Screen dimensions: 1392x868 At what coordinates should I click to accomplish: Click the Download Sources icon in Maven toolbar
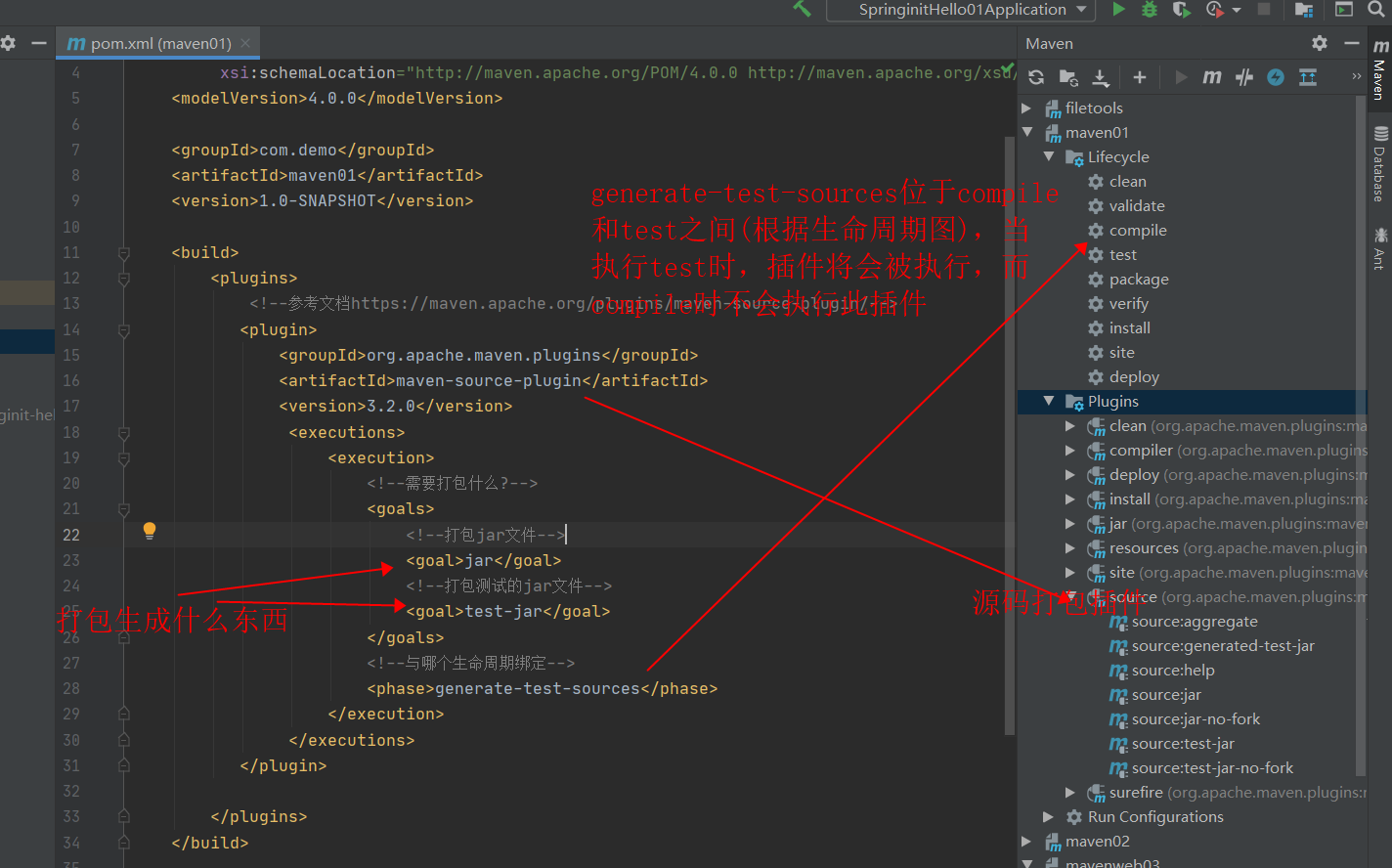[x=1101, y=77]
